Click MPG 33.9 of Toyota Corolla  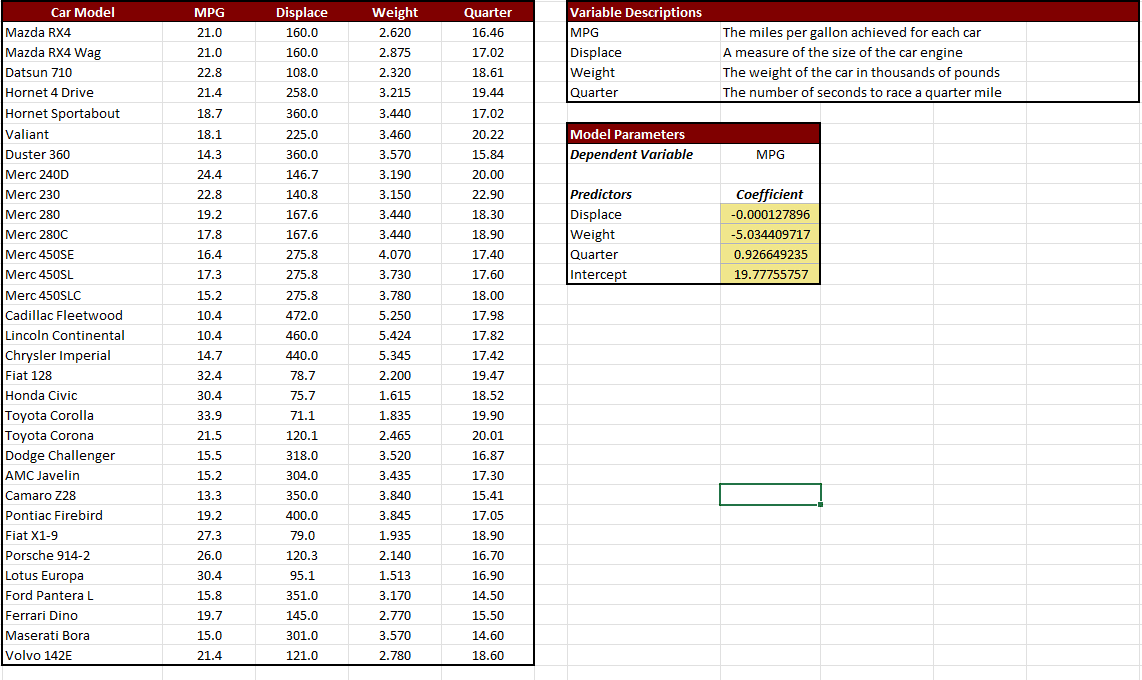pyautogui.click(x=209, y=416)
